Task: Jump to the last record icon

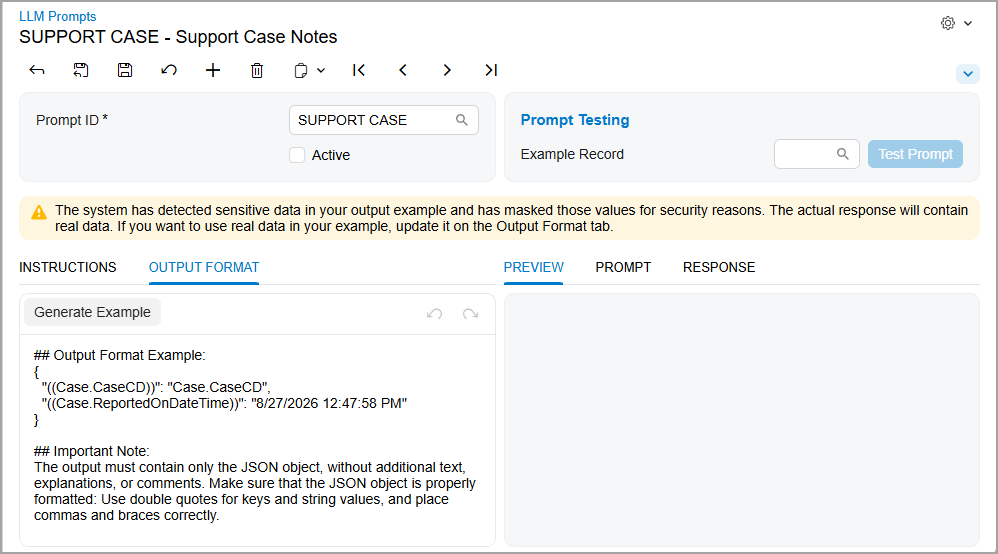Action: coord(491,70)
